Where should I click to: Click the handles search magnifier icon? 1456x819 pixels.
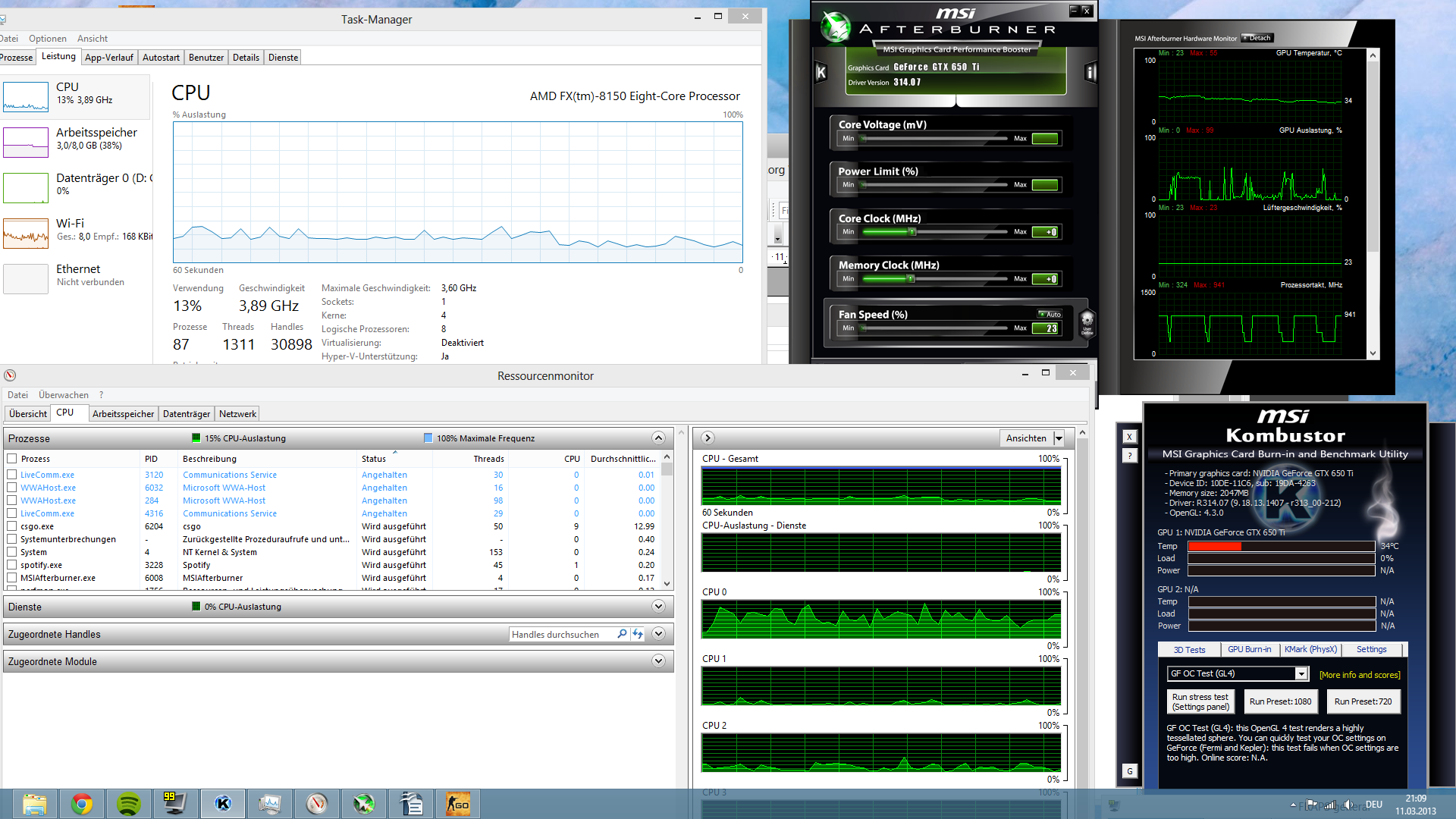622,634
